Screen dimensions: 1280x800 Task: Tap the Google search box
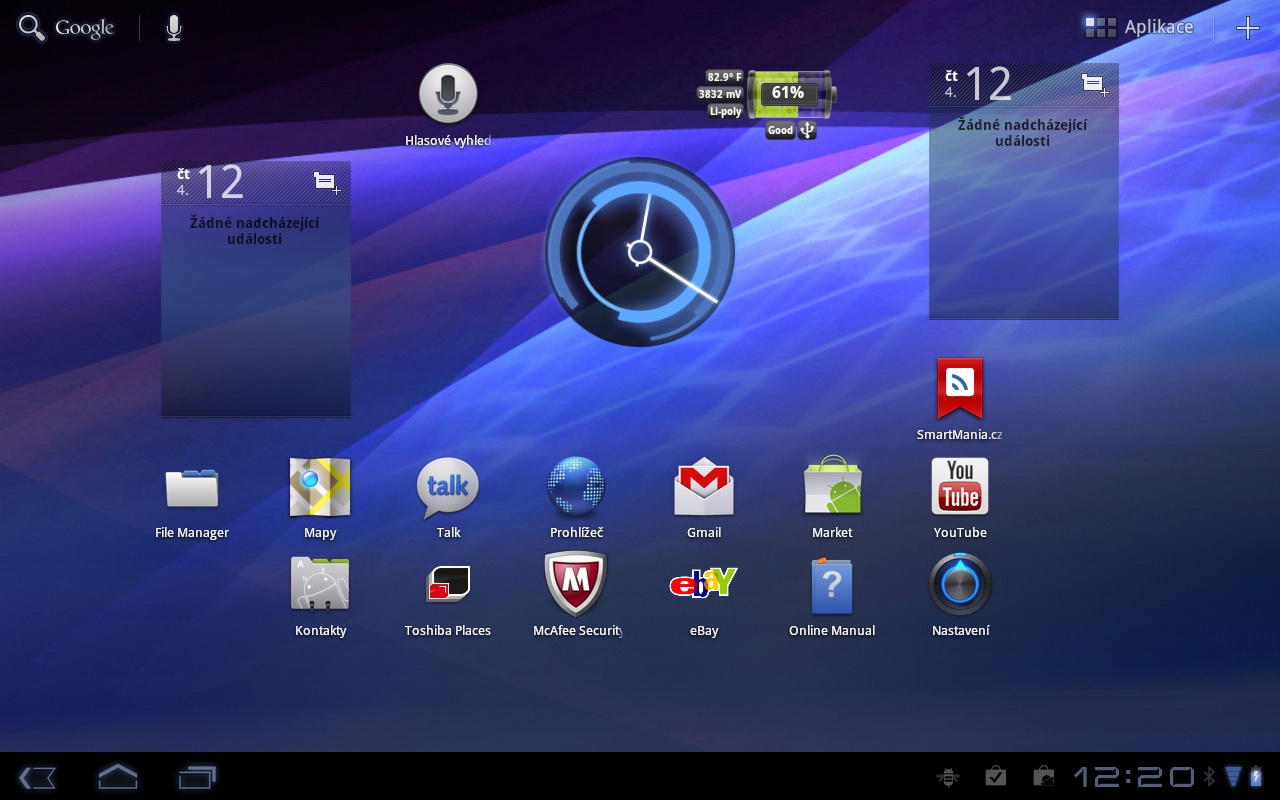[x=67, y=28]
